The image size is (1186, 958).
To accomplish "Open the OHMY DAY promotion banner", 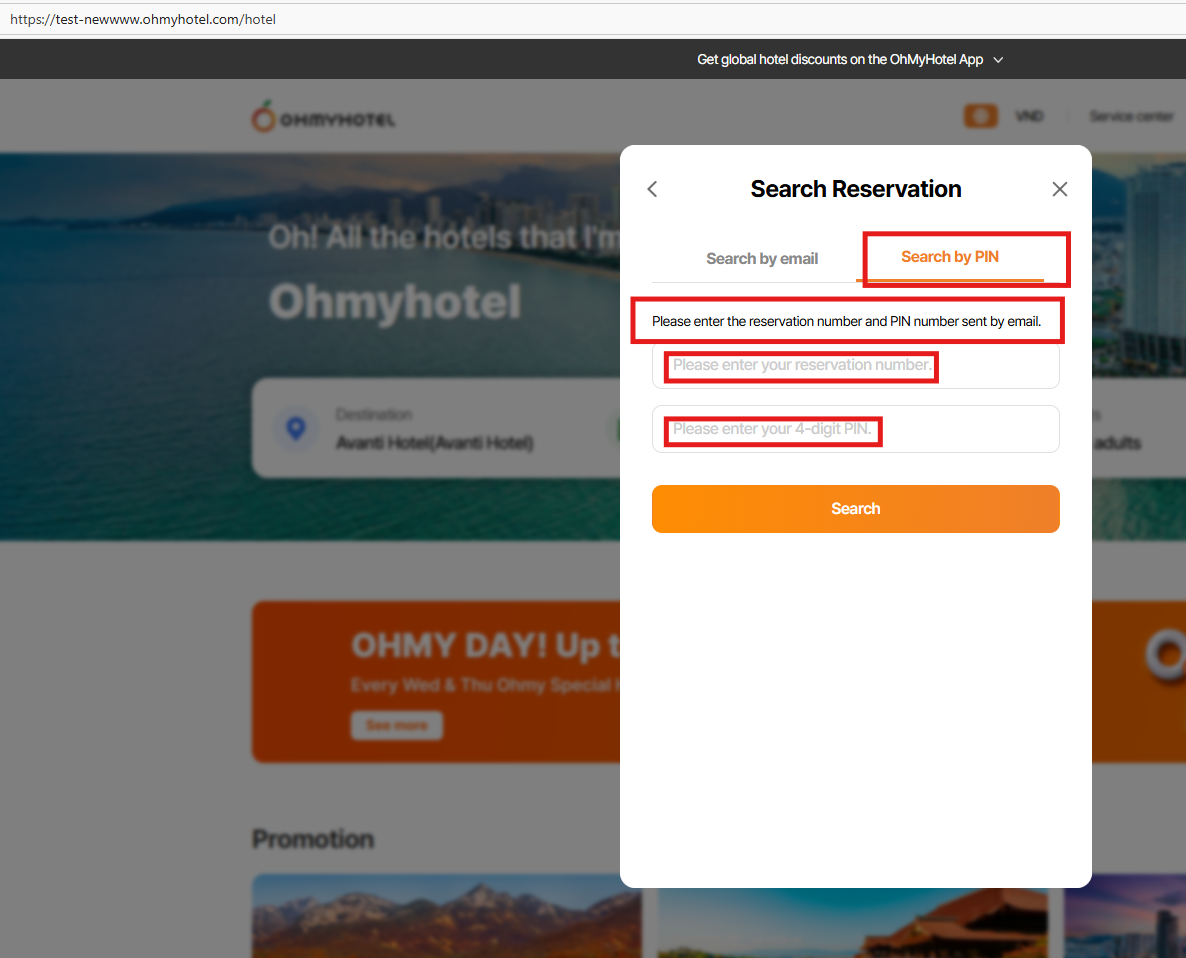I will 436,682.
